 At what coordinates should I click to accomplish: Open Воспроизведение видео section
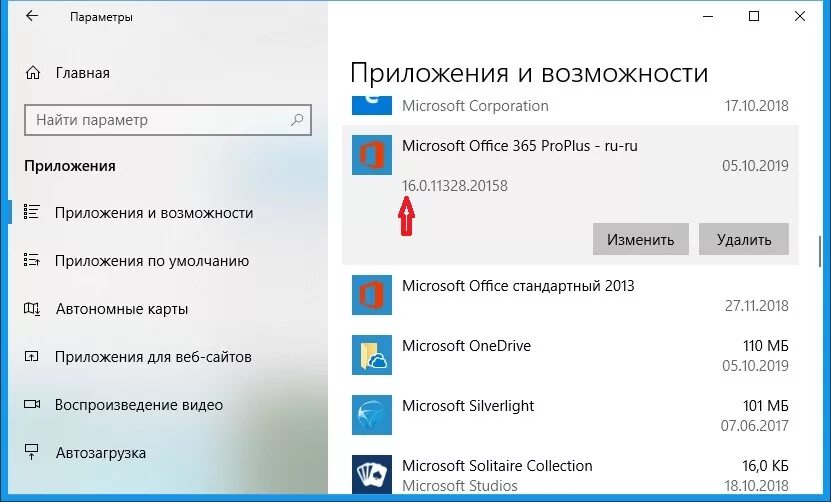pyautogui.click(x=139, y=405)
